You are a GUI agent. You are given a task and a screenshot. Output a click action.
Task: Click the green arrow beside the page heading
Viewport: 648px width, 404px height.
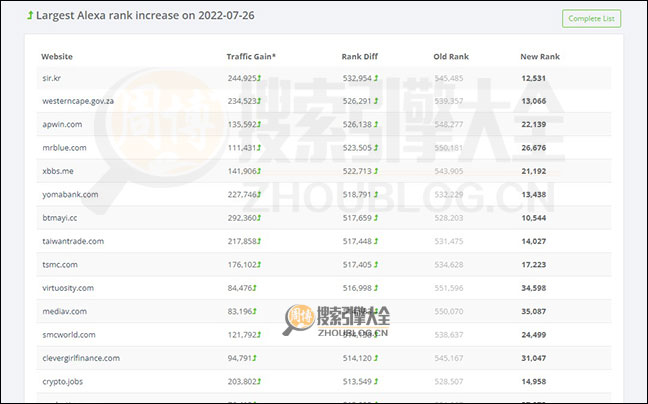(30, 15)
